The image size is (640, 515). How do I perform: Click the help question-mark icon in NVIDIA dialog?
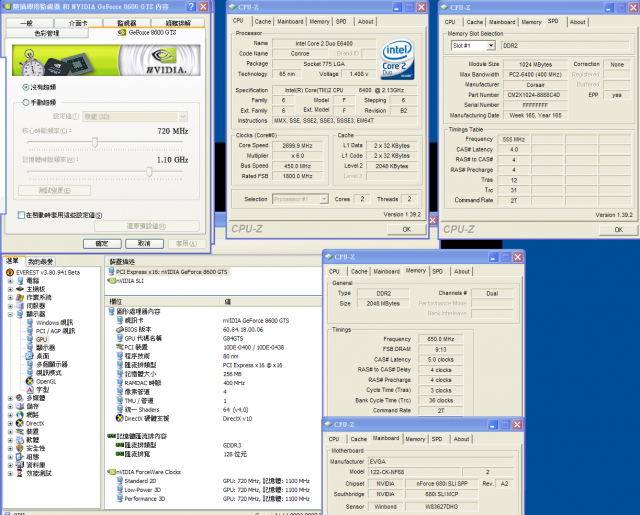click(x=191, y=7)
